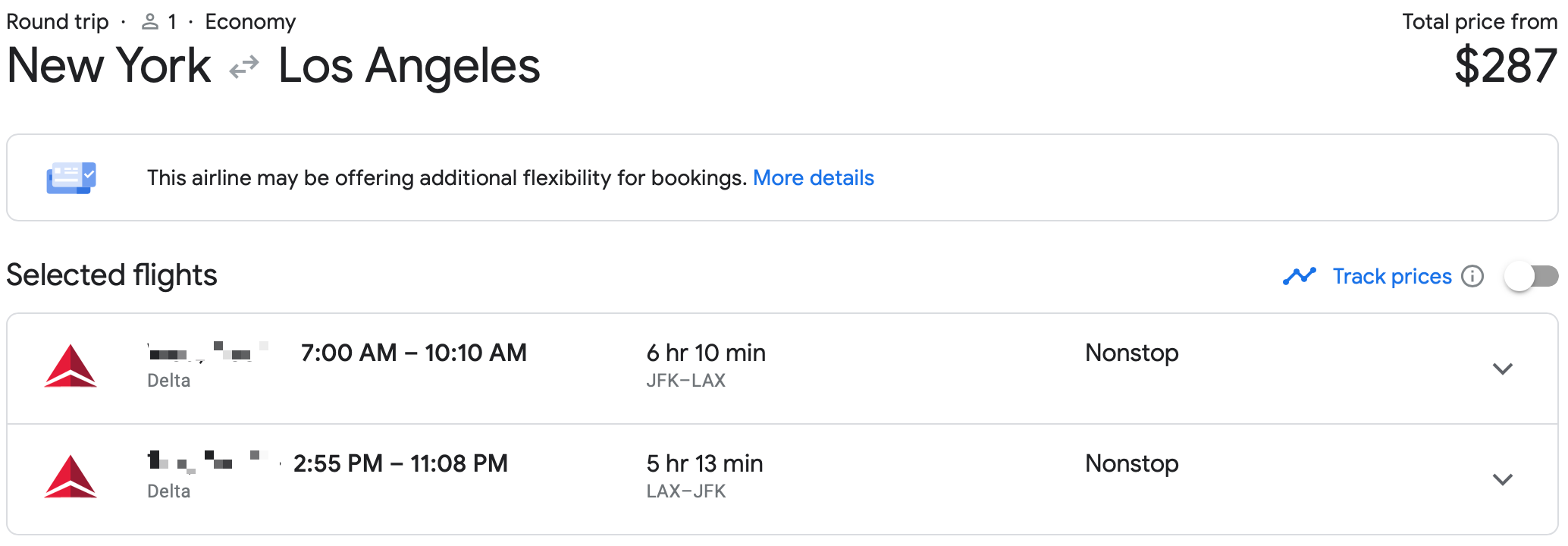Open the More details link

tap(814, 177)
